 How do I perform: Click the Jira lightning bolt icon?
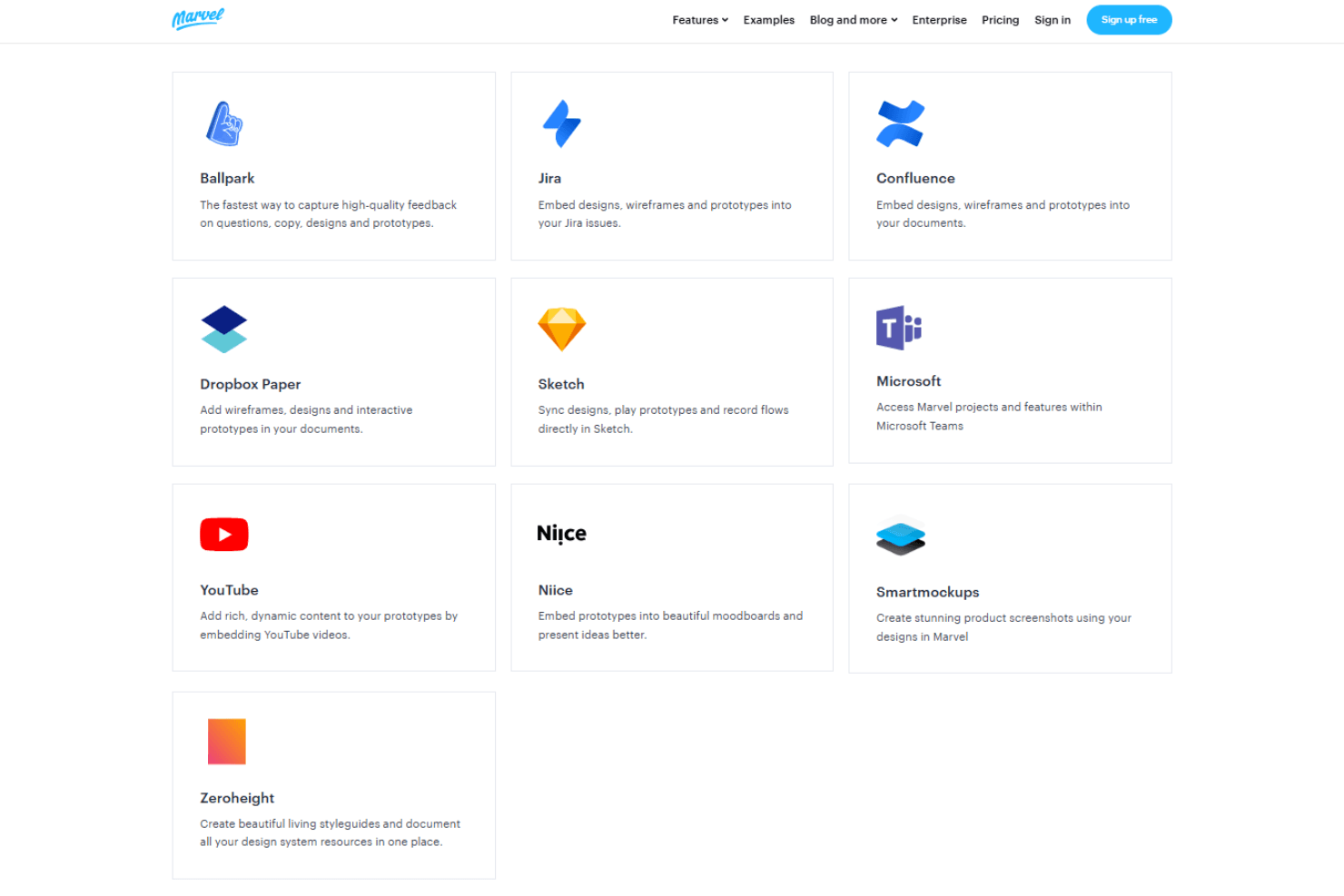coord(561,123)
